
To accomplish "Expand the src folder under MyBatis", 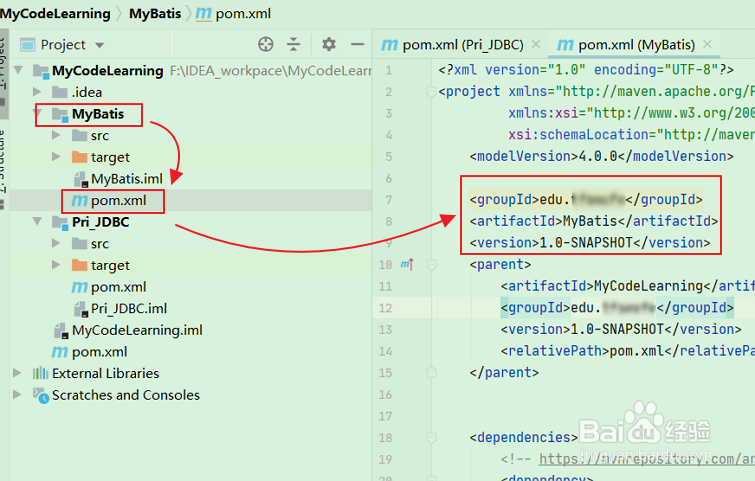I will coord(56,135).
